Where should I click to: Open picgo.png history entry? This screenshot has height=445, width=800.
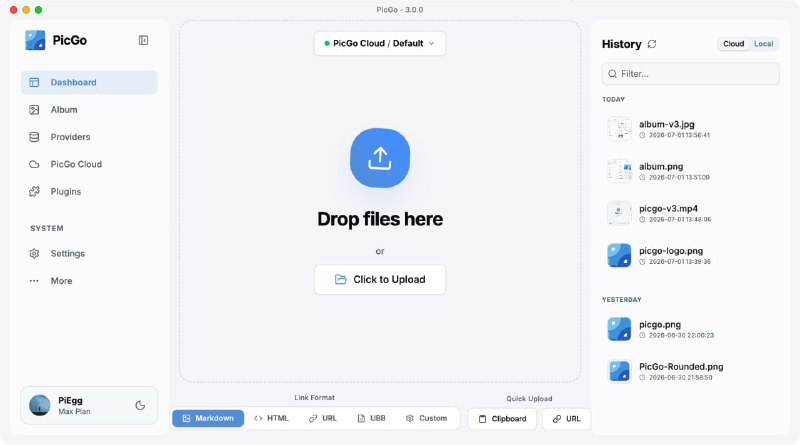690,329
